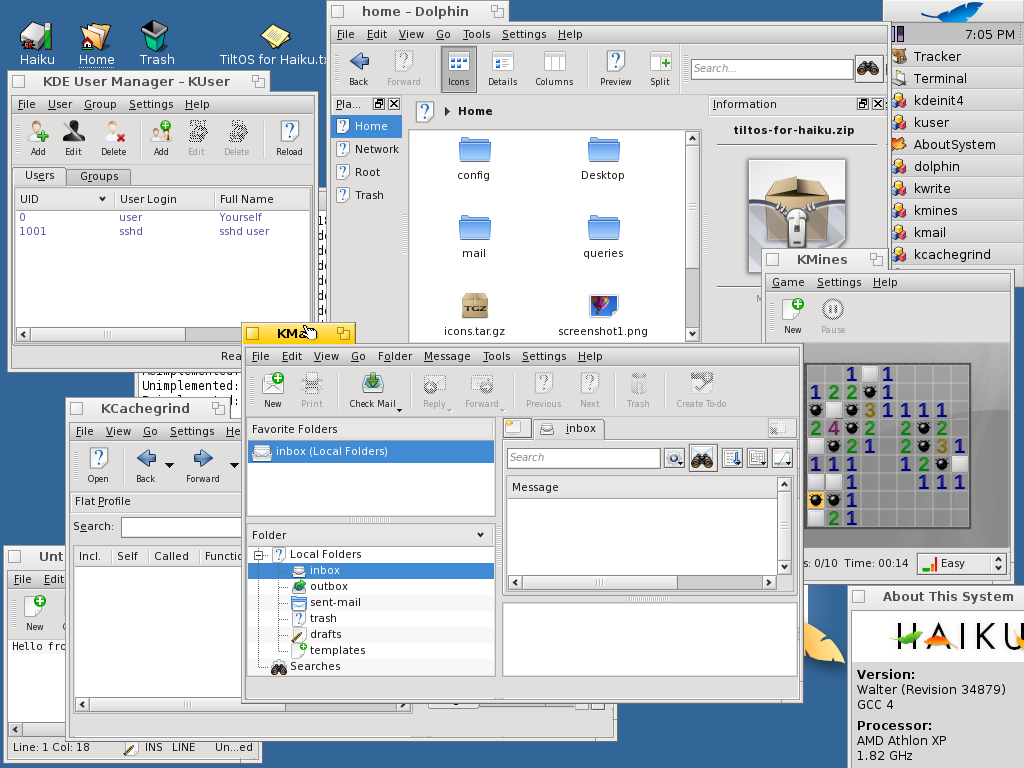Open KCachegrind Forward history dropdown arrow
The image size is (1024, 768).
(234, 465)
